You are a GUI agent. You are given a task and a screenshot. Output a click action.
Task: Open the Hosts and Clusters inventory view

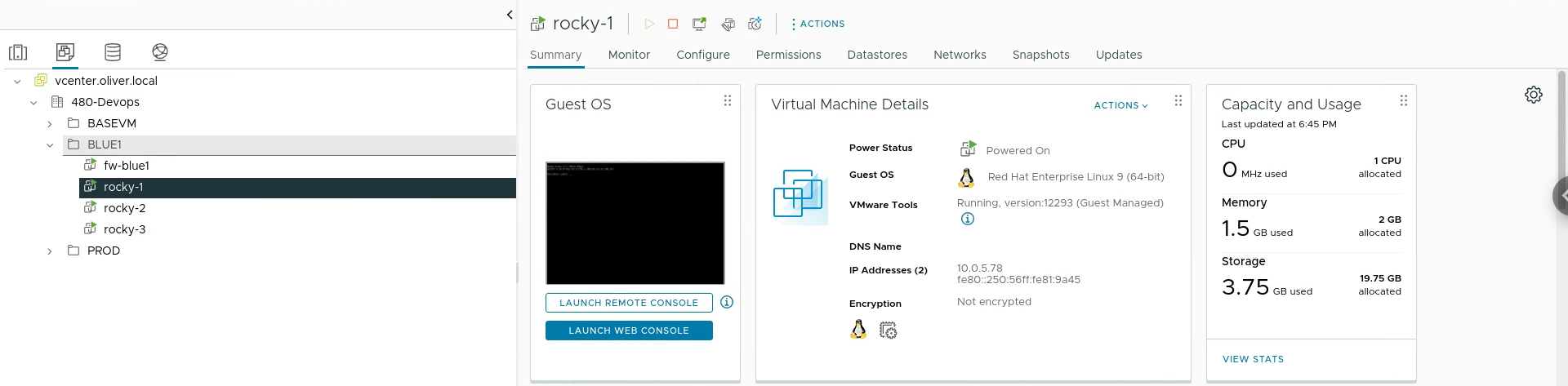pyautogui.click(x=18, y=52)
